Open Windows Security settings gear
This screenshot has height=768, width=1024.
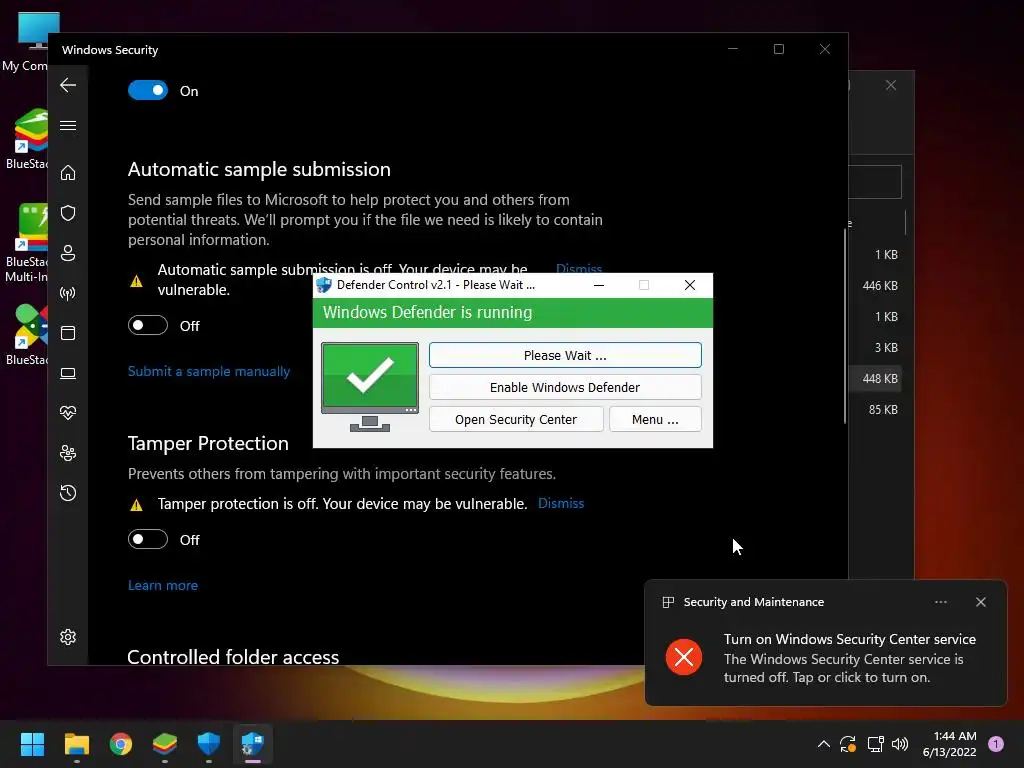point(68,637)
